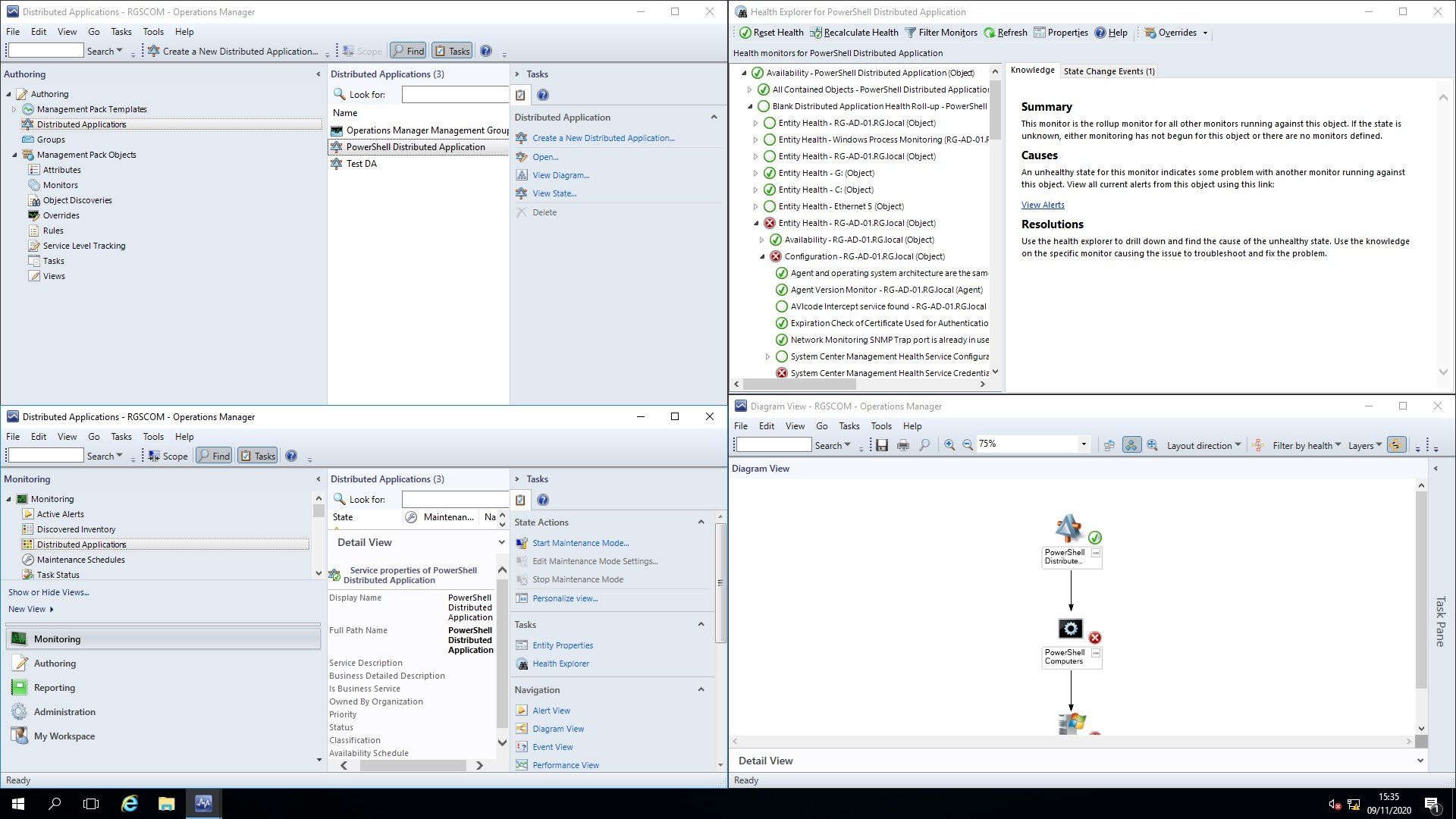Open Health Explorer from the Tasks list
Screen dimensions: 1456x819
tap(560, 664)
